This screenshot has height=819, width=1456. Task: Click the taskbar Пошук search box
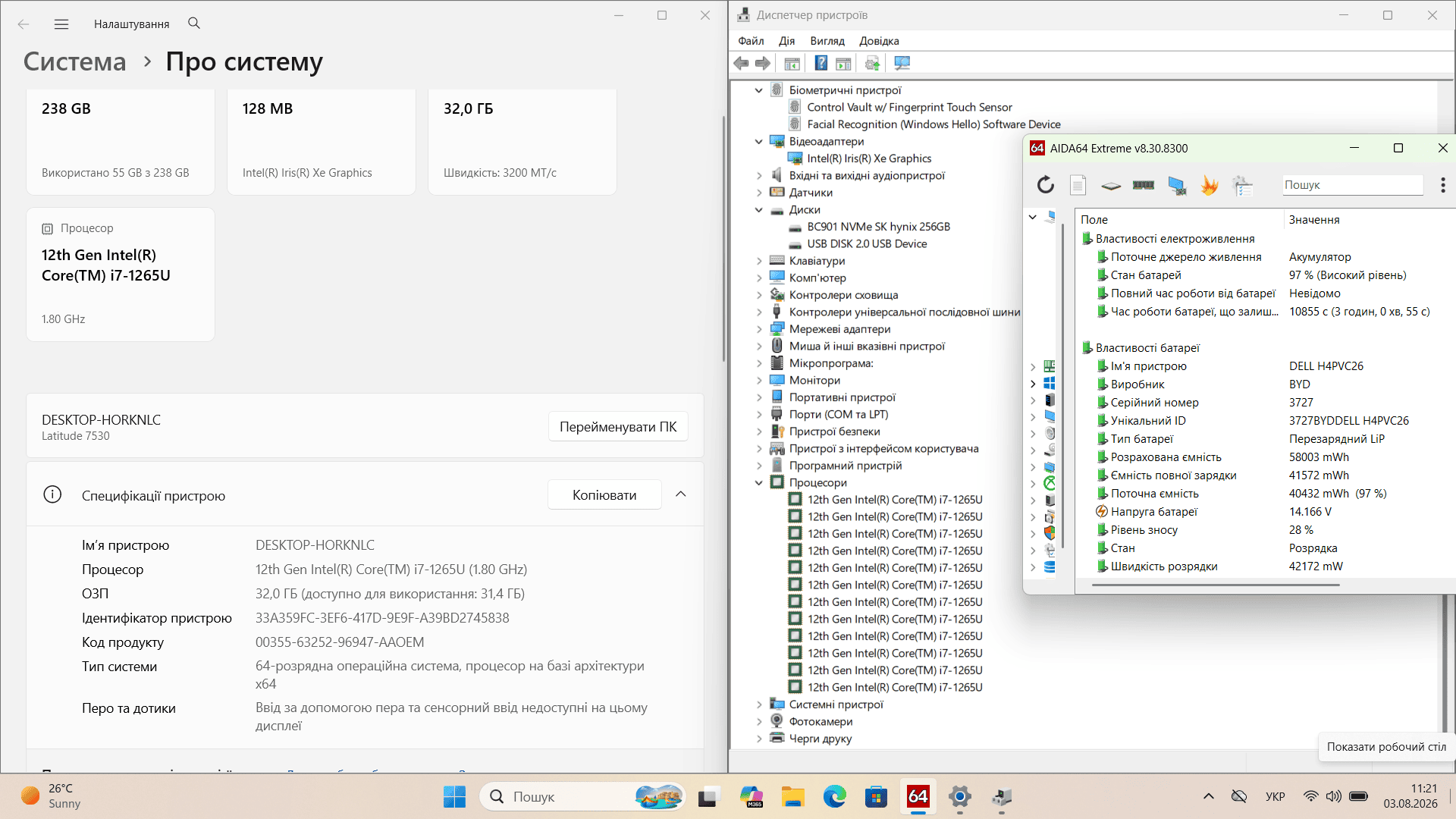click(x=582, y=796)
